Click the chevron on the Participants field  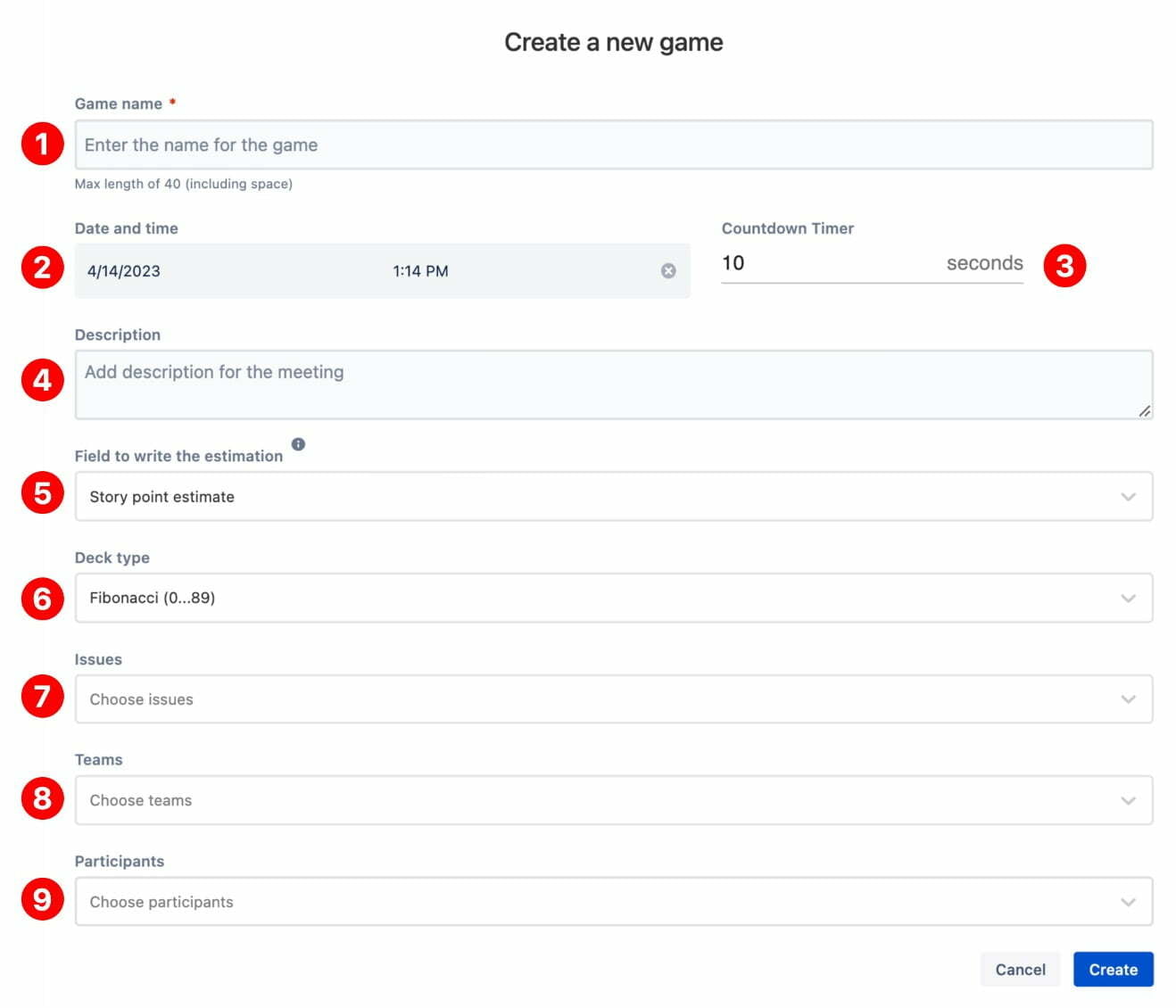coord(1128,901)
